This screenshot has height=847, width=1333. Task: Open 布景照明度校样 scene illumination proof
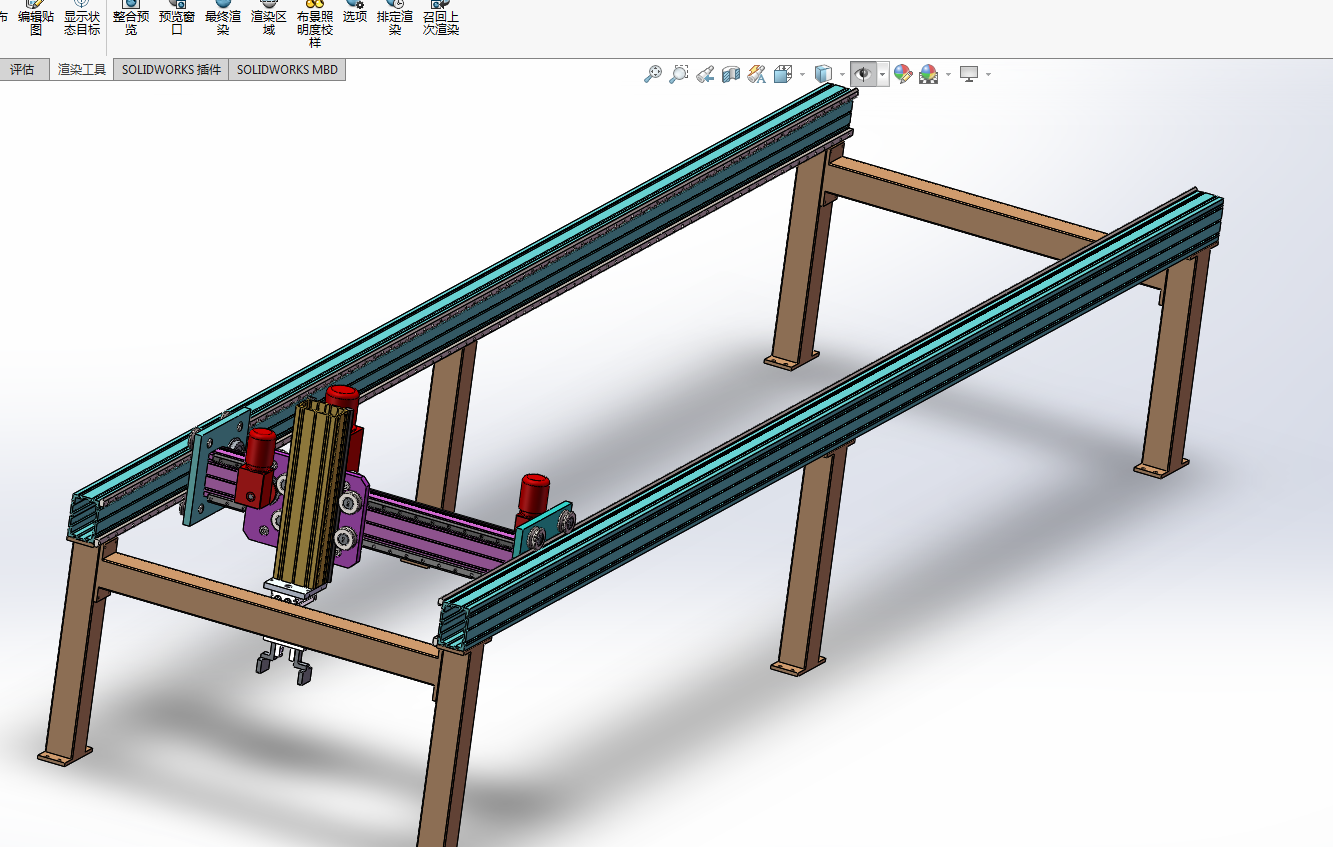pos(315,23)
